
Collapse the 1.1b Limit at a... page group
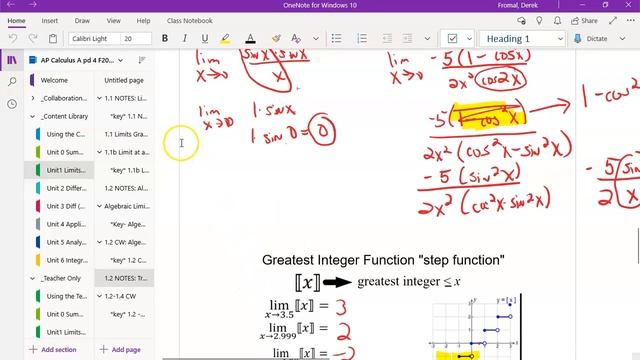99,152
